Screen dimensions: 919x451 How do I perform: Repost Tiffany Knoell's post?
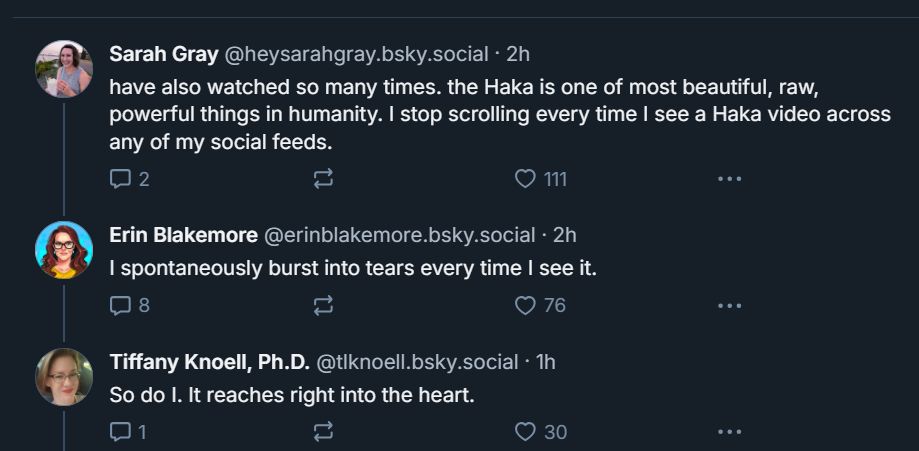click(323, 432)
